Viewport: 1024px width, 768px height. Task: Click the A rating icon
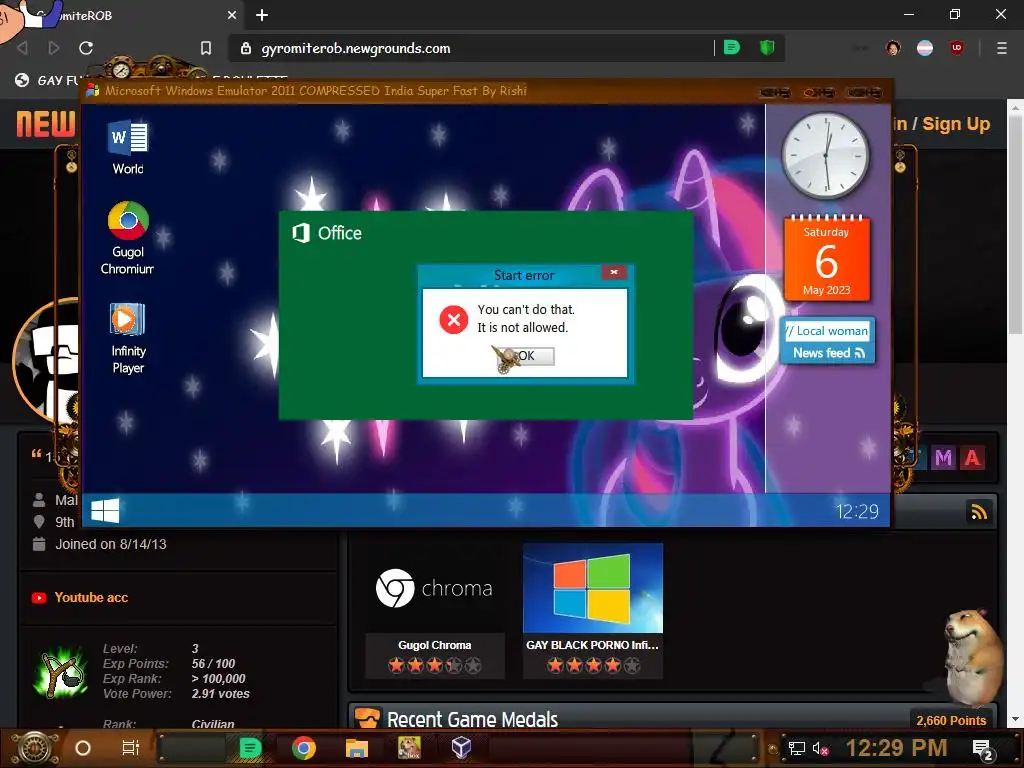(972, 458)
